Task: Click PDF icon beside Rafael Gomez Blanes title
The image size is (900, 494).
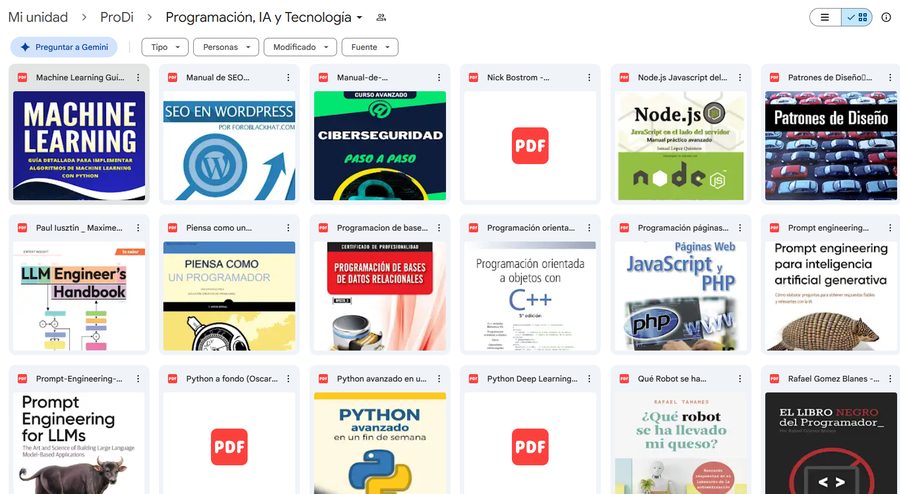Action: 774,379
